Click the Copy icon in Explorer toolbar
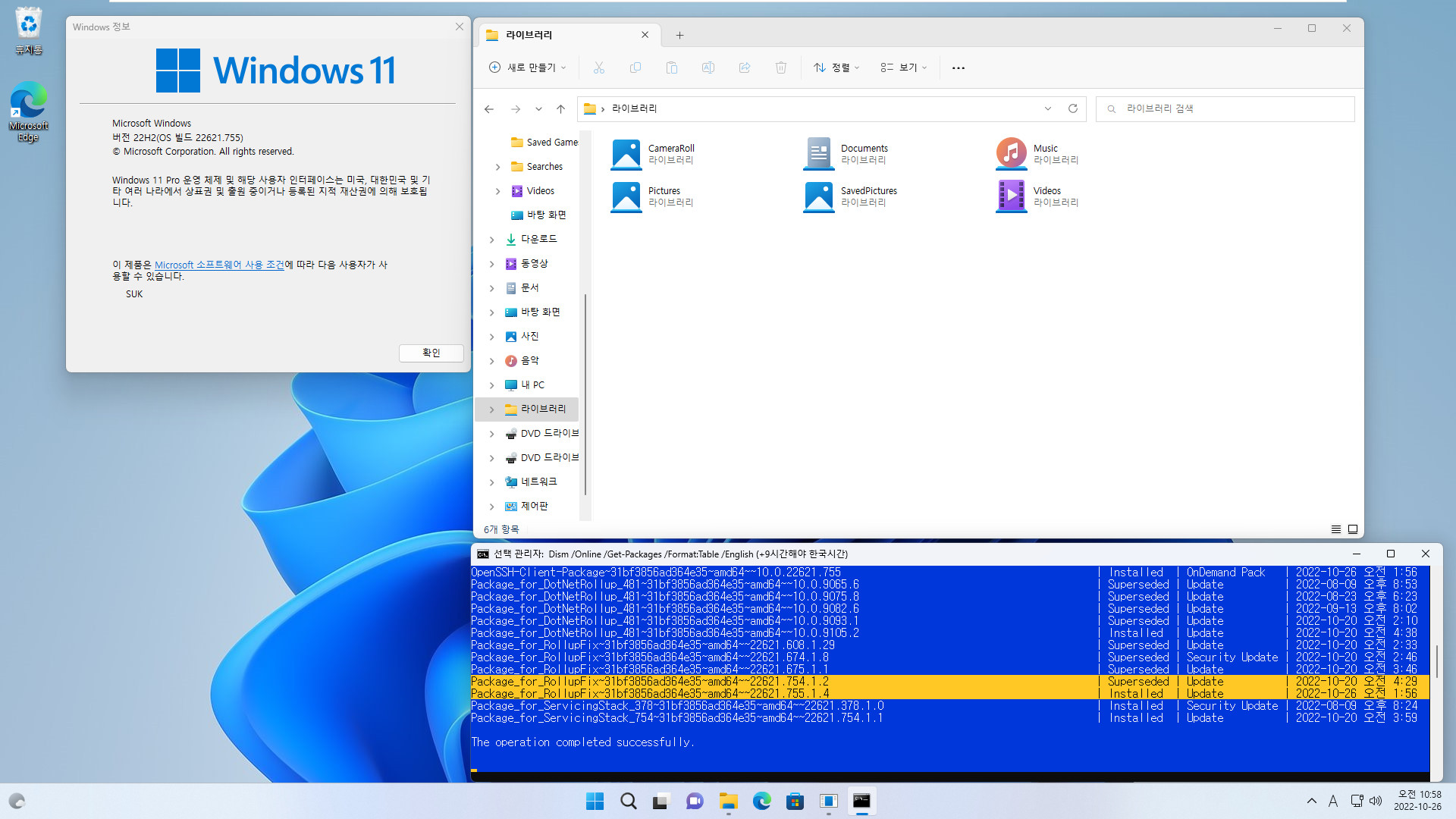Screen dimensions: 1456x819 click(635, 67)
